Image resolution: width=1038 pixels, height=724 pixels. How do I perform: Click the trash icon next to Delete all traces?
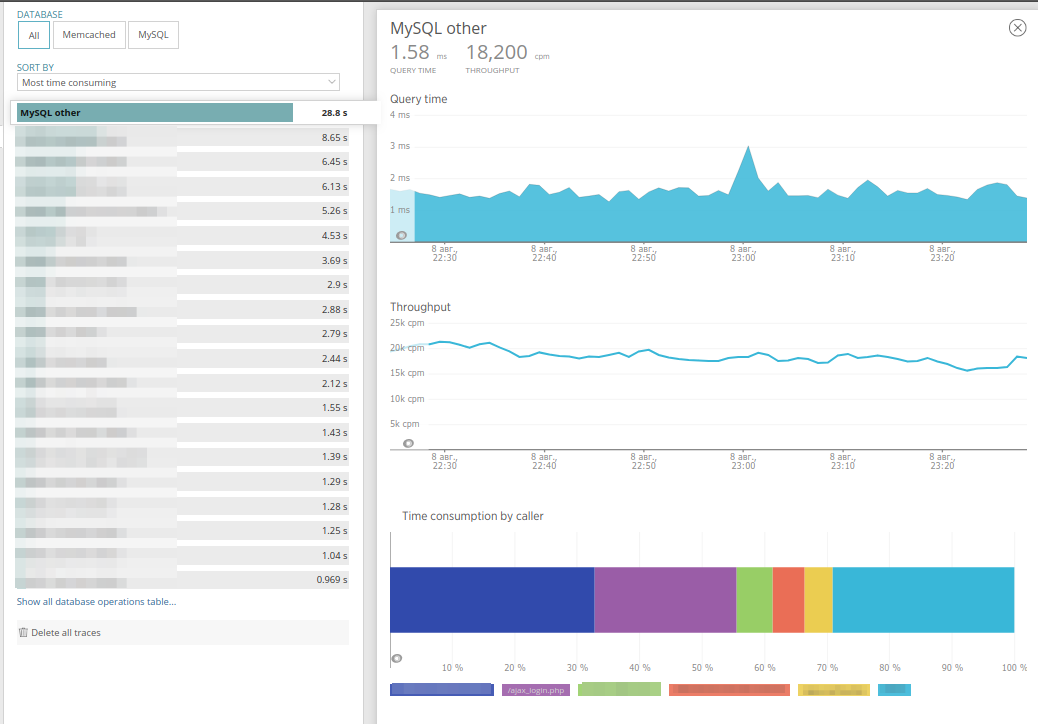(22, 632)
